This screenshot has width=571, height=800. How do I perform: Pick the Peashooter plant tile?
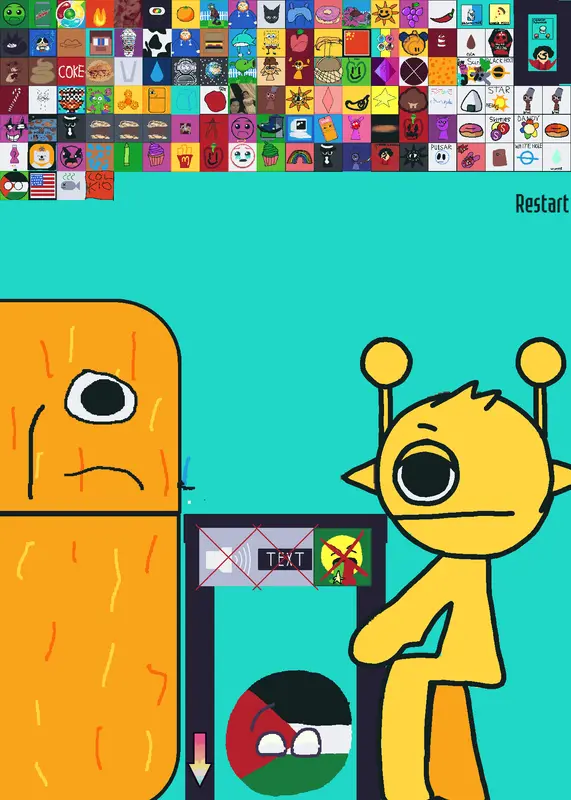point(242,71)
